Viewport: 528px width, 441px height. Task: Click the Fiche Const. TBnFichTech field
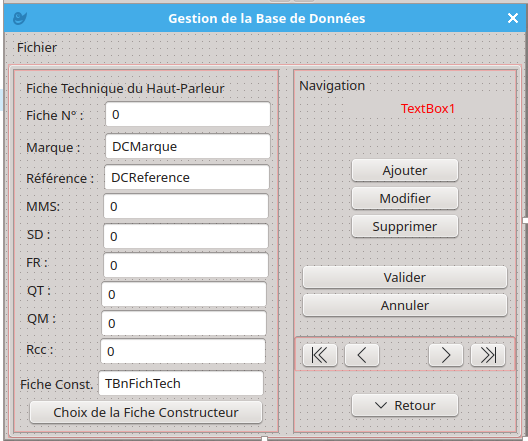181,383
